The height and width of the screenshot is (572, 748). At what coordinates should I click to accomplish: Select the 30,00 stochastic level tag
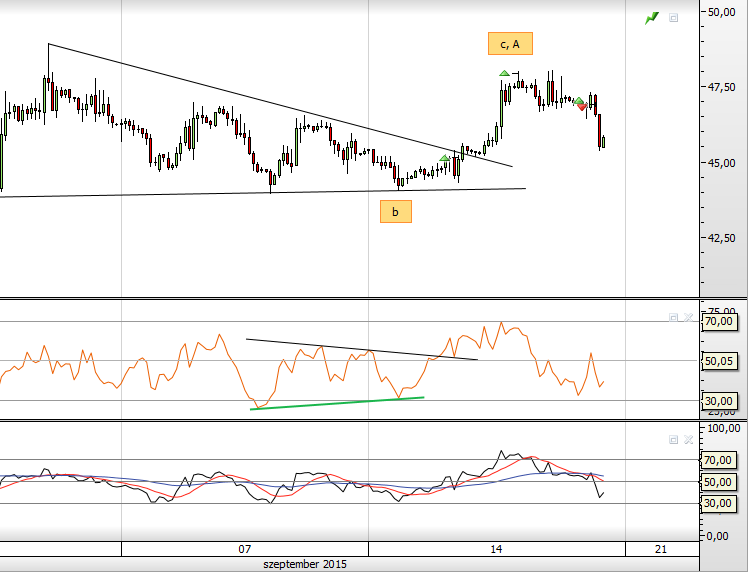717,503
